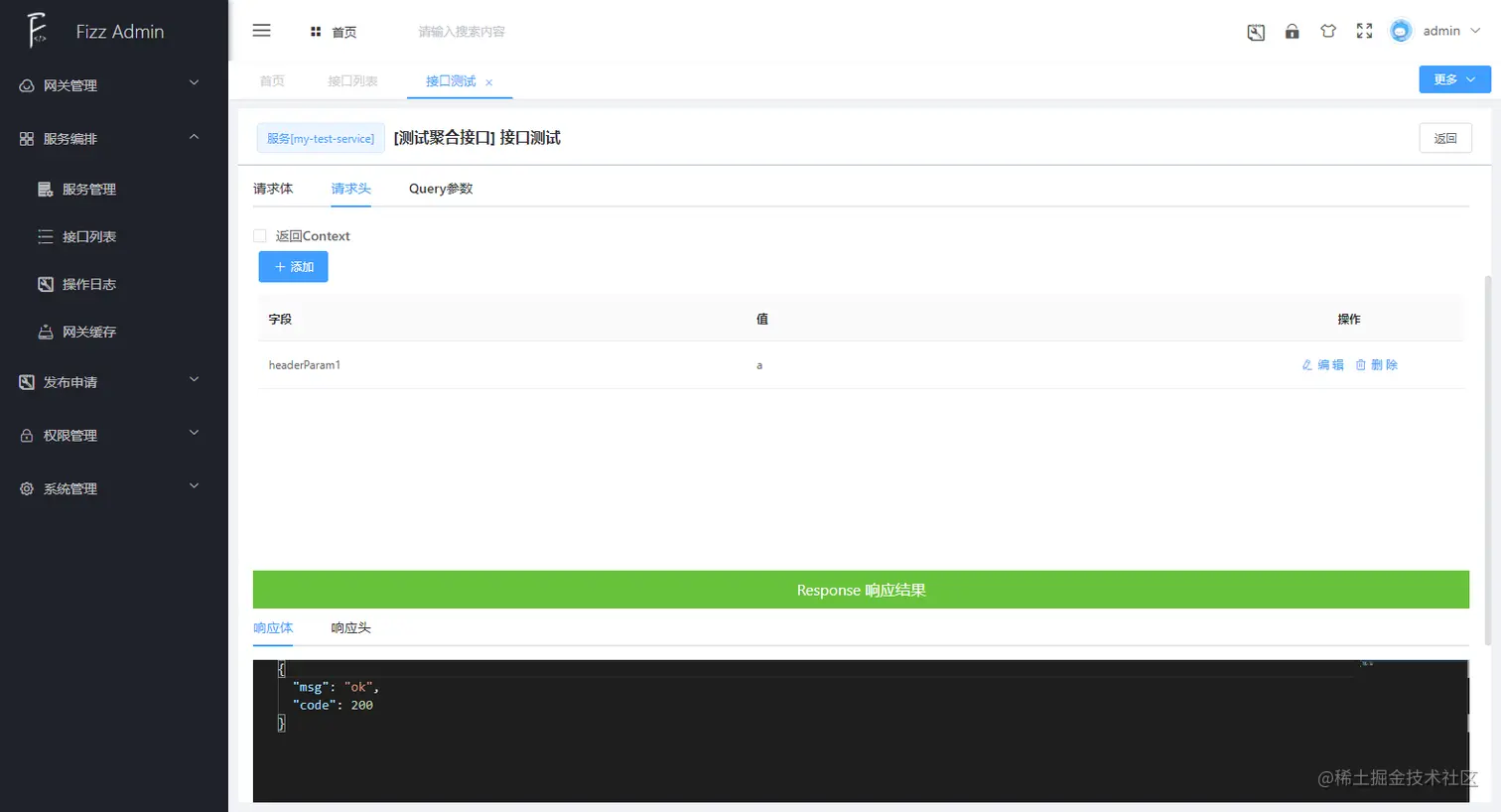Click the 网关管理 sidebar icon
Image resolution: width=1501 pixels, height=812 pixels.
pos(27,85)
